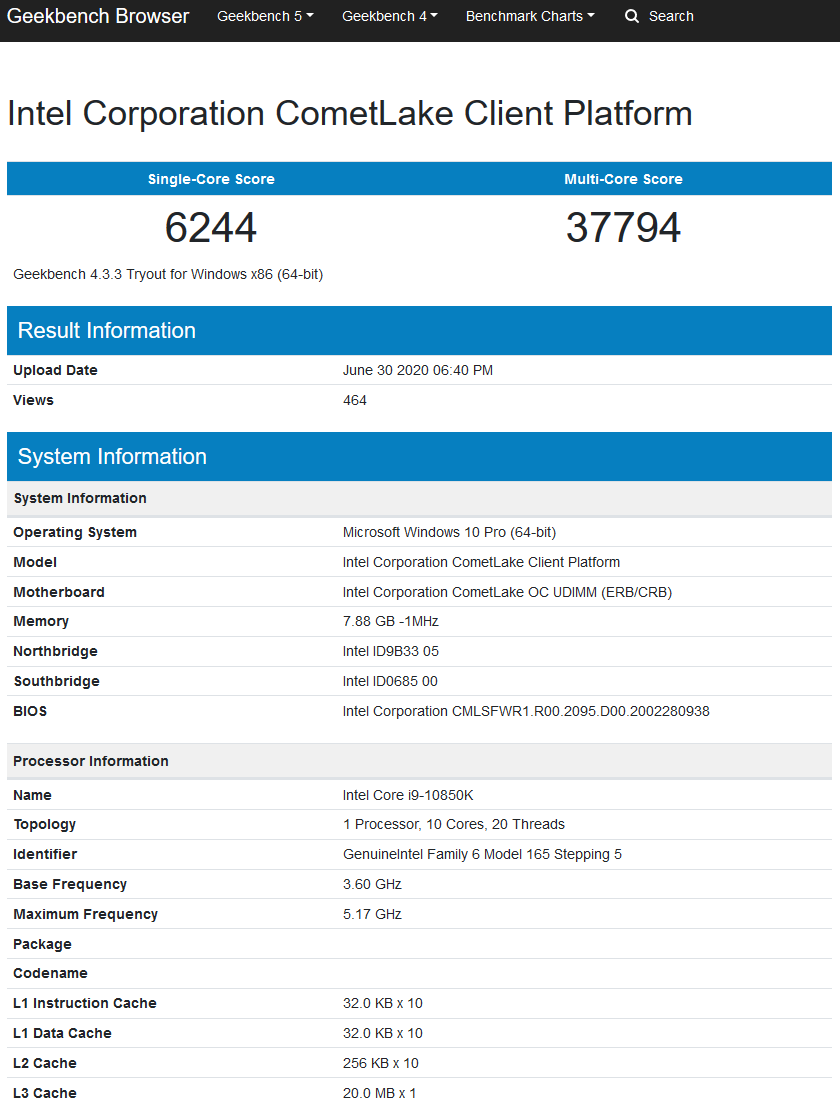This screenshot has height=1105, width=840.
Task: Click the L2 cache 256 KB x 10 value
Action: click(x=381, y=1063)
